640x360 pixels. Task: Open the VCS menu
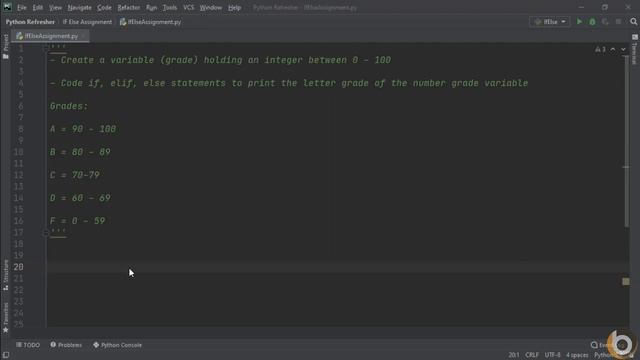tap(189, 8)
